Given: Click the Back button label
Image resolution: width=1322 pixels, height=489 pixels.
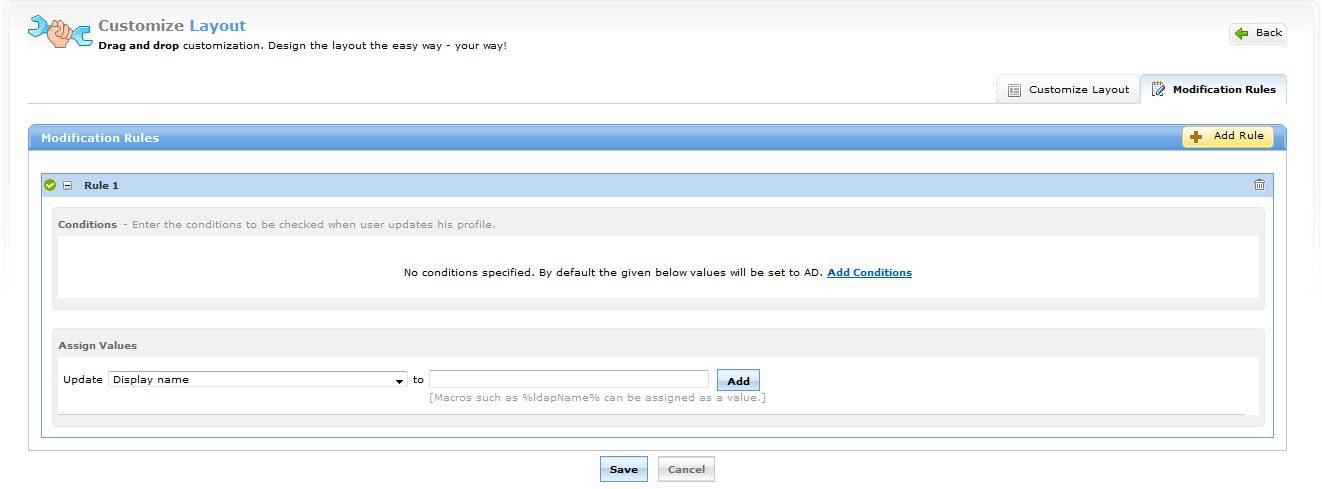Looking at the screenshot, I should 1268,33.
